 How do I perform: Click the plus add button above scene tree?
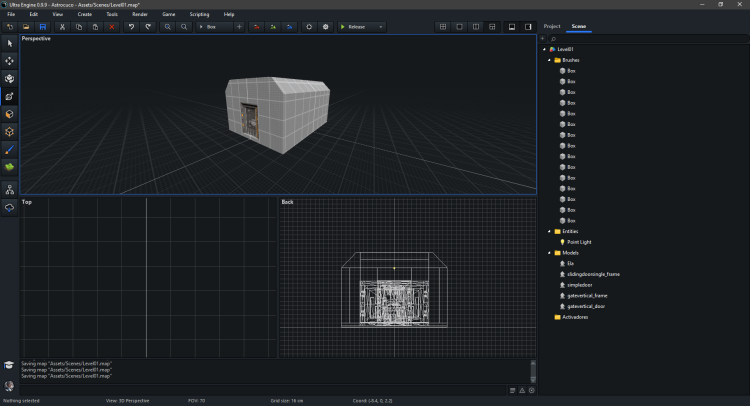(543, 38)
